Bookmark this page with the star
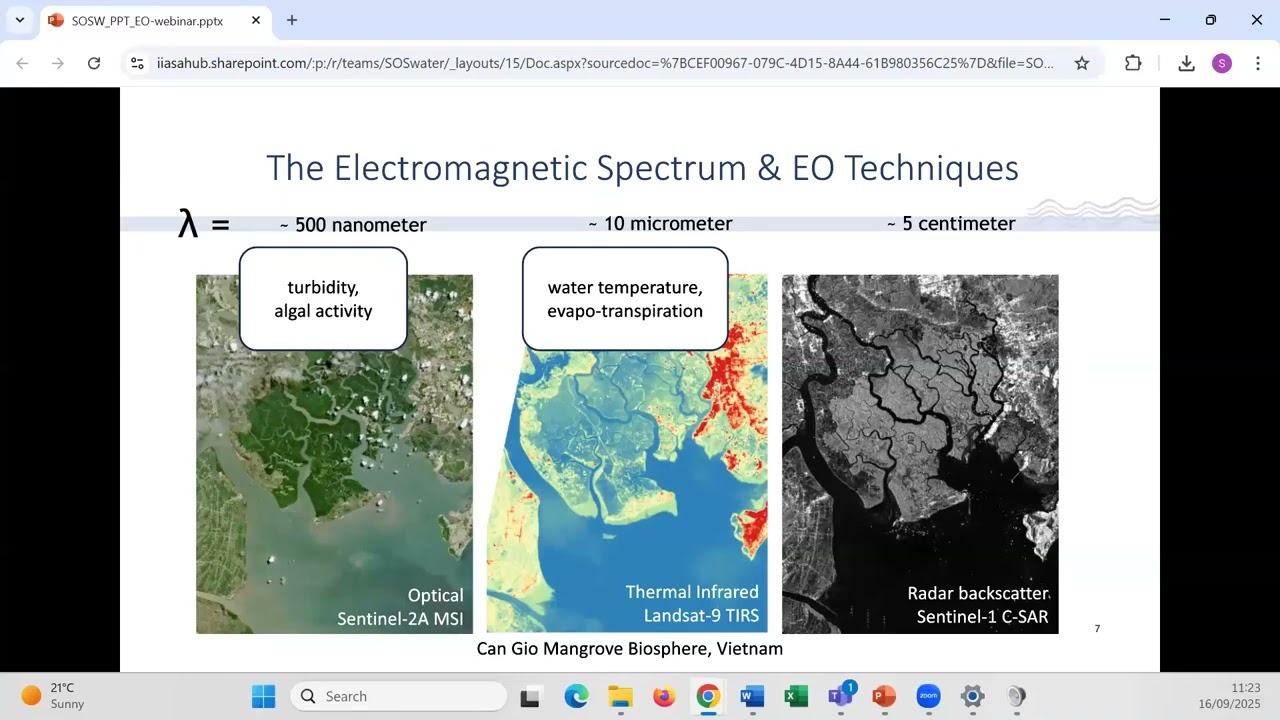 1082,63
